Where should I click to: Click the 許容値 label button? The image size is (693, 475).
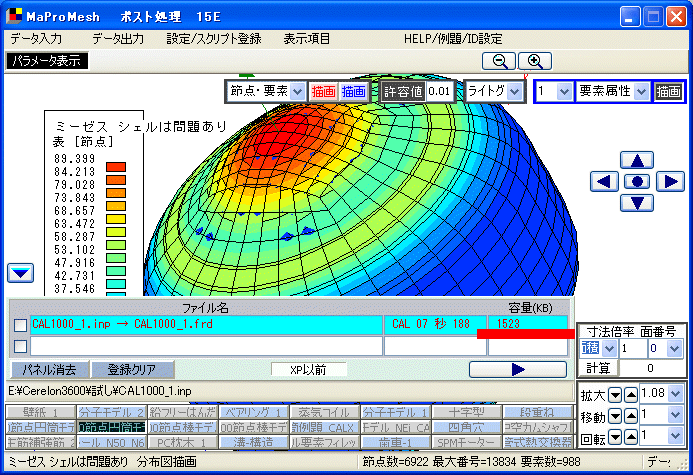coord(404,92)
